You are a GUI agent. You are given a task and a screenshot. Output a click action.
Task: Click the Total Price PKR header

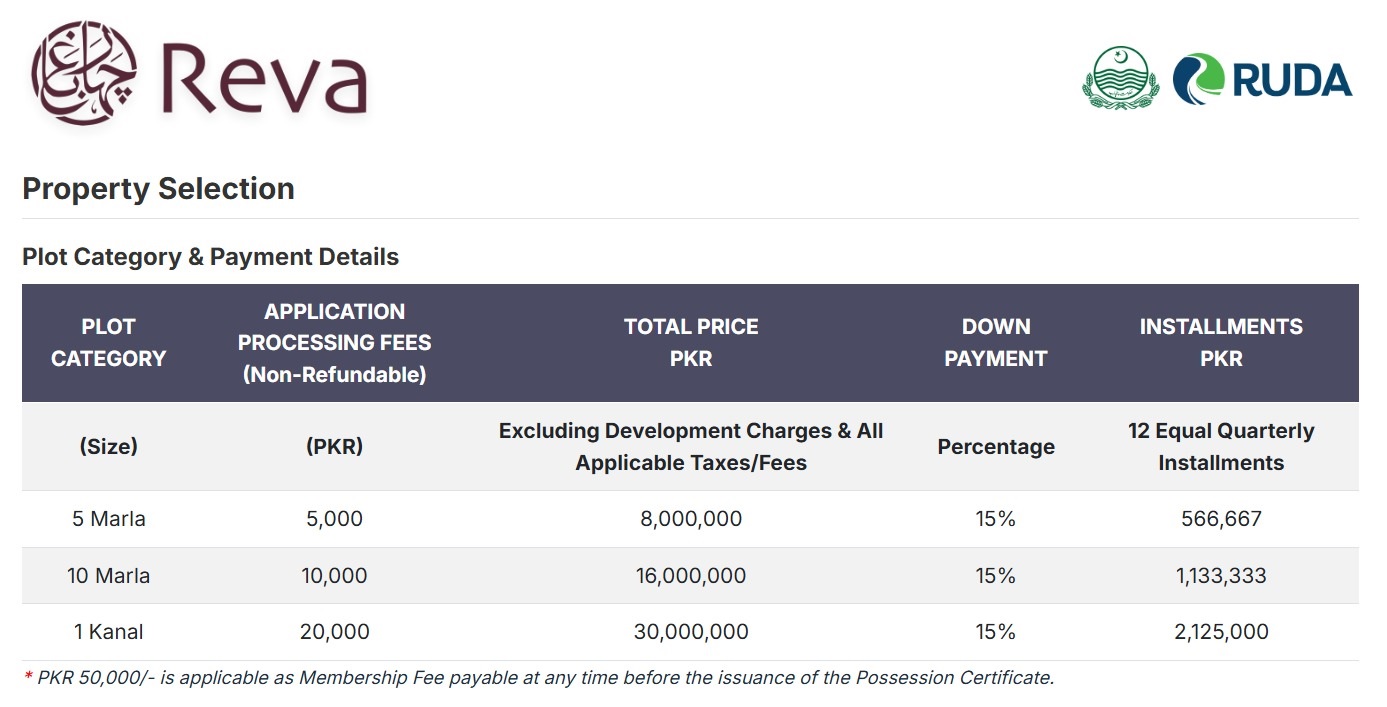coord(691,342)
